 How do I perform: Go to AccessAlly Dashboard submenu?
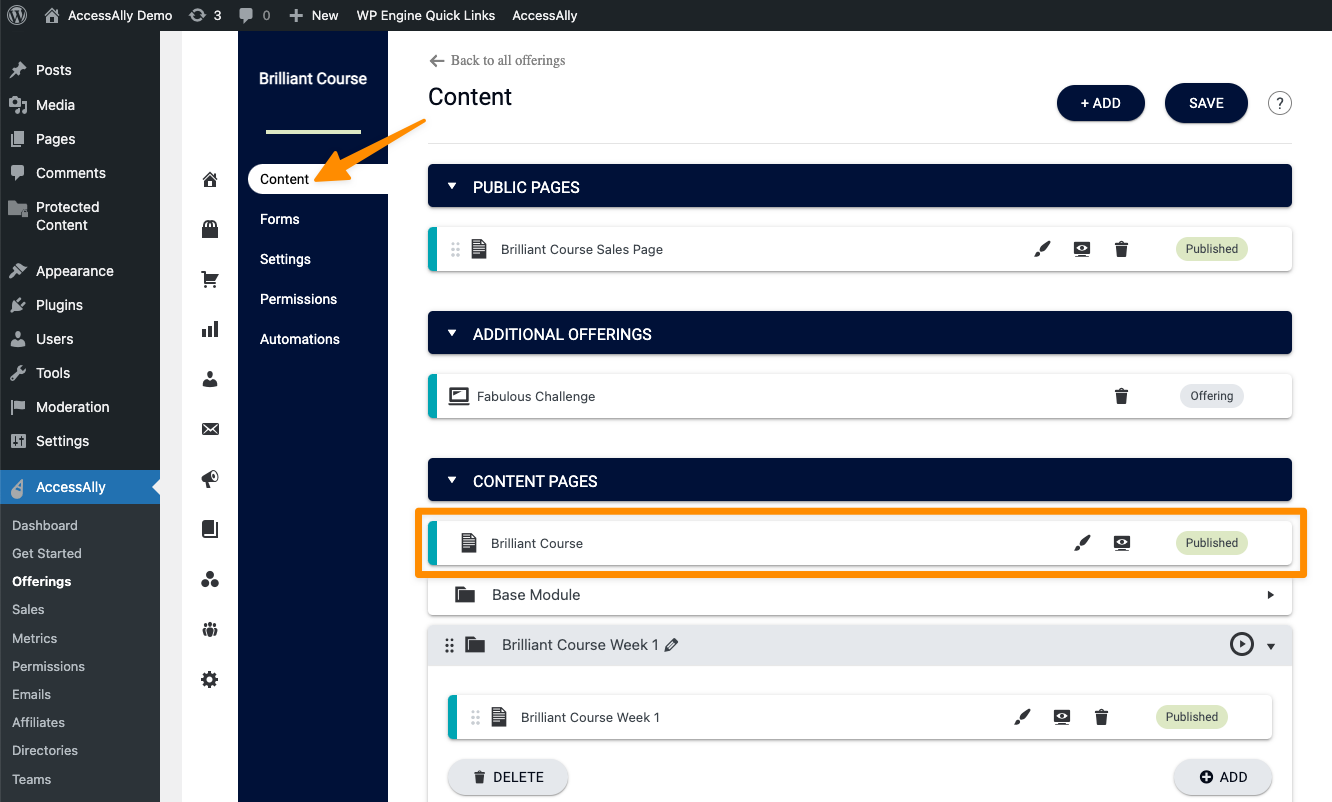point(45,525)
